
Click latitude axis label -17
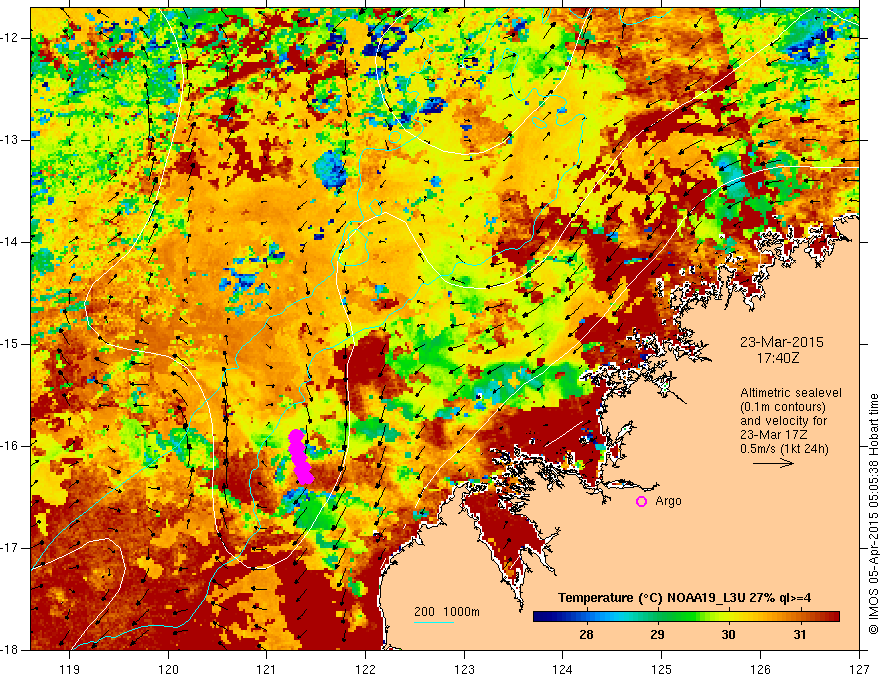click(10, 548)
